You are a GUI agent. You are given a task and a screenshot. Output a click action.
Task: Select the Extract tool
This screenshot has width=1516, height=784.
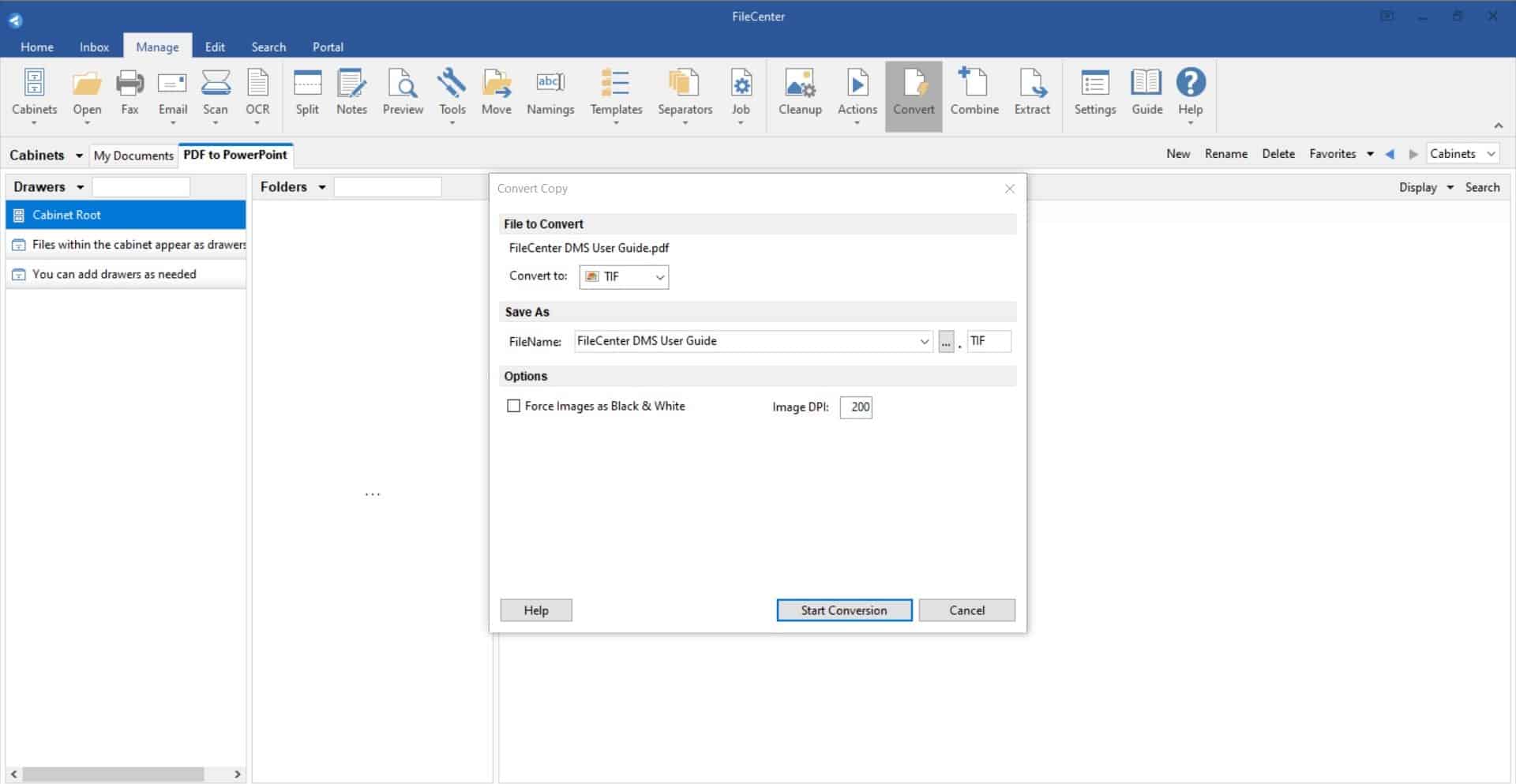[1032, 94]
